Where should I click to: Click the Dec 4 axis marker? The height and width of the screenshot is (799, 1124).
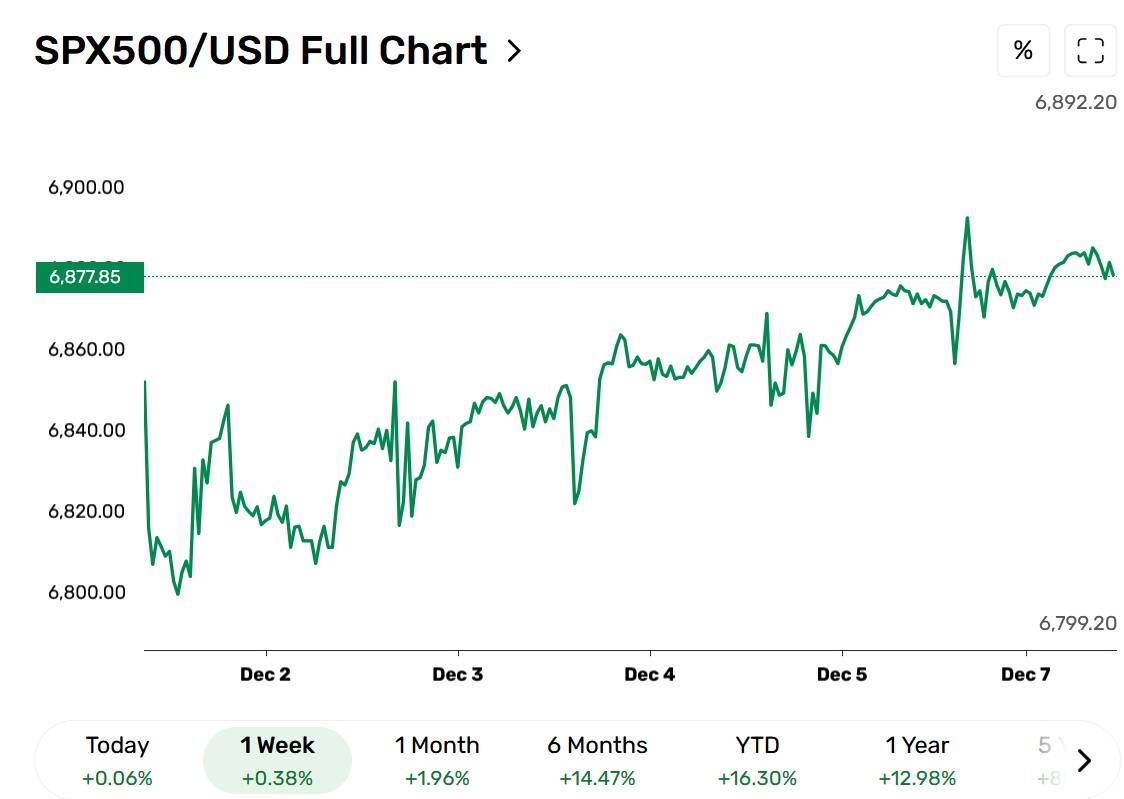649,674
